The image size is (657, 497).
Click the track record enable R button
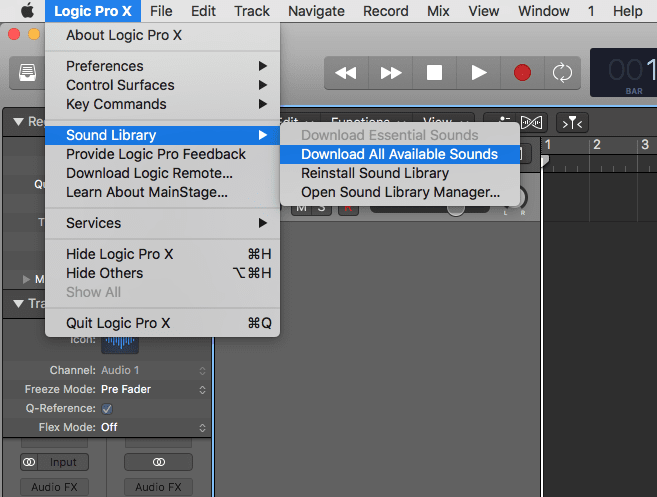[348, 209]
